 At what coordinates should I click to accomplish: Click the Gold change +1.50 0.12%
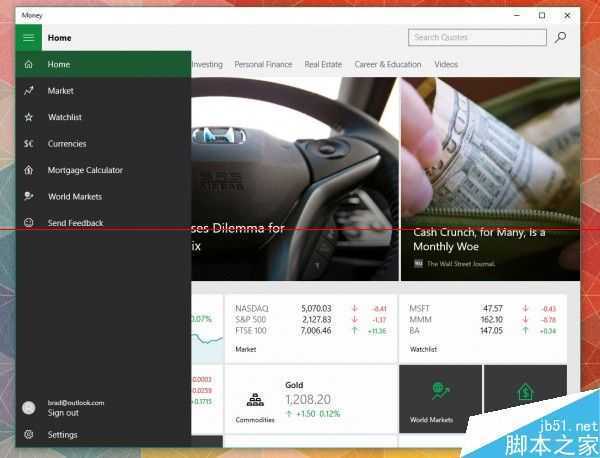[313, 414]
